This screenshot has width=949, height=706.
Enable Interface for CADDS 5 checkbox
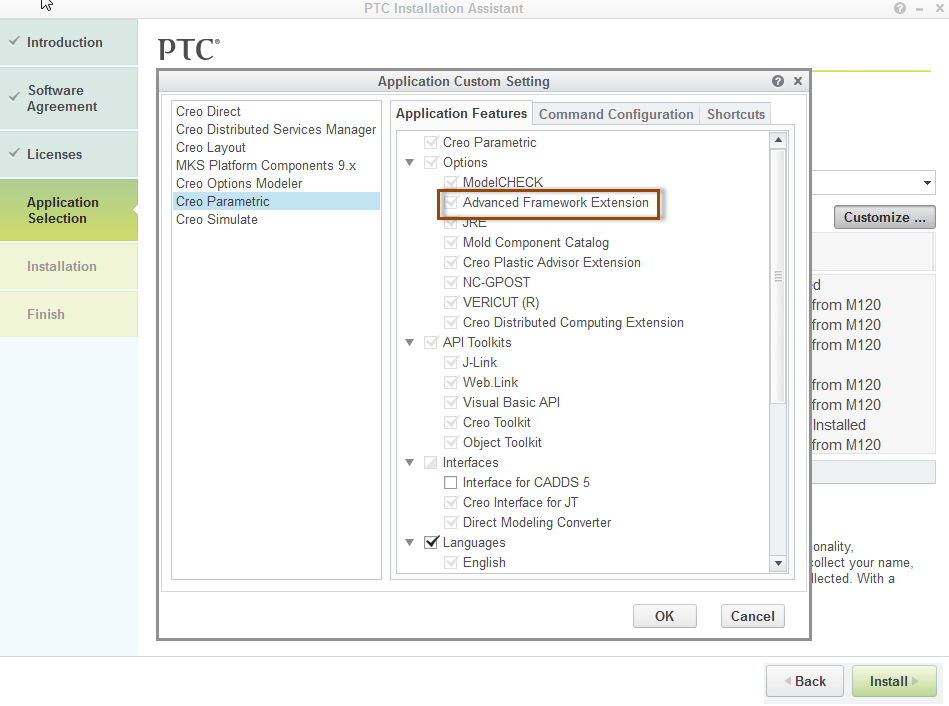click(x=450, y=483)
